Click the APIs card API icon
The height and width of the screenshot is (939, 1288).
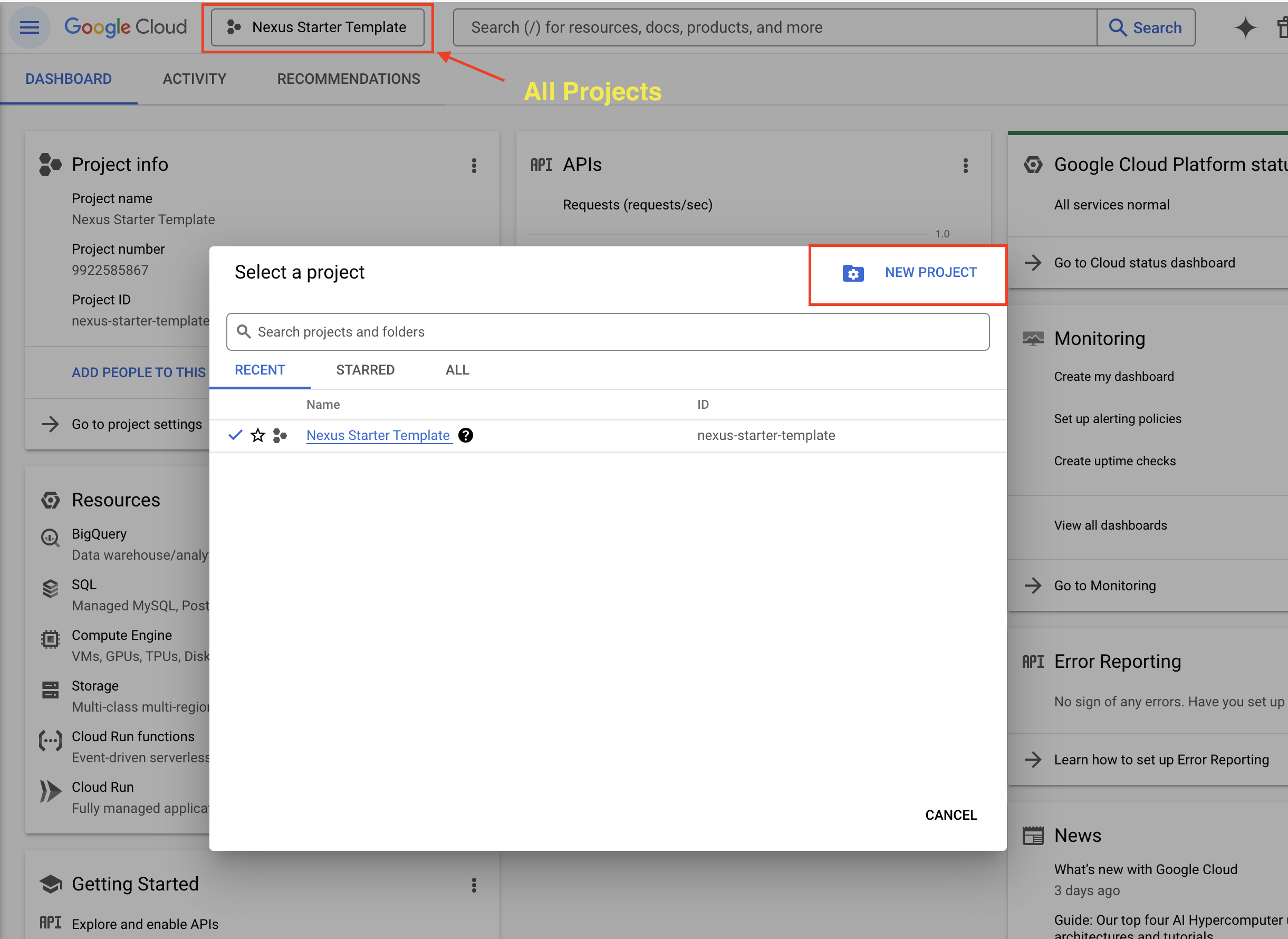tap(541, 165)
